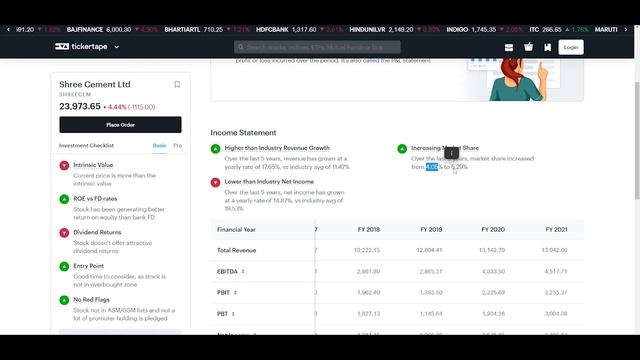Click the FY 2020 column header
This screenshot has height=360, width=640.
click(x=493, y=229)
